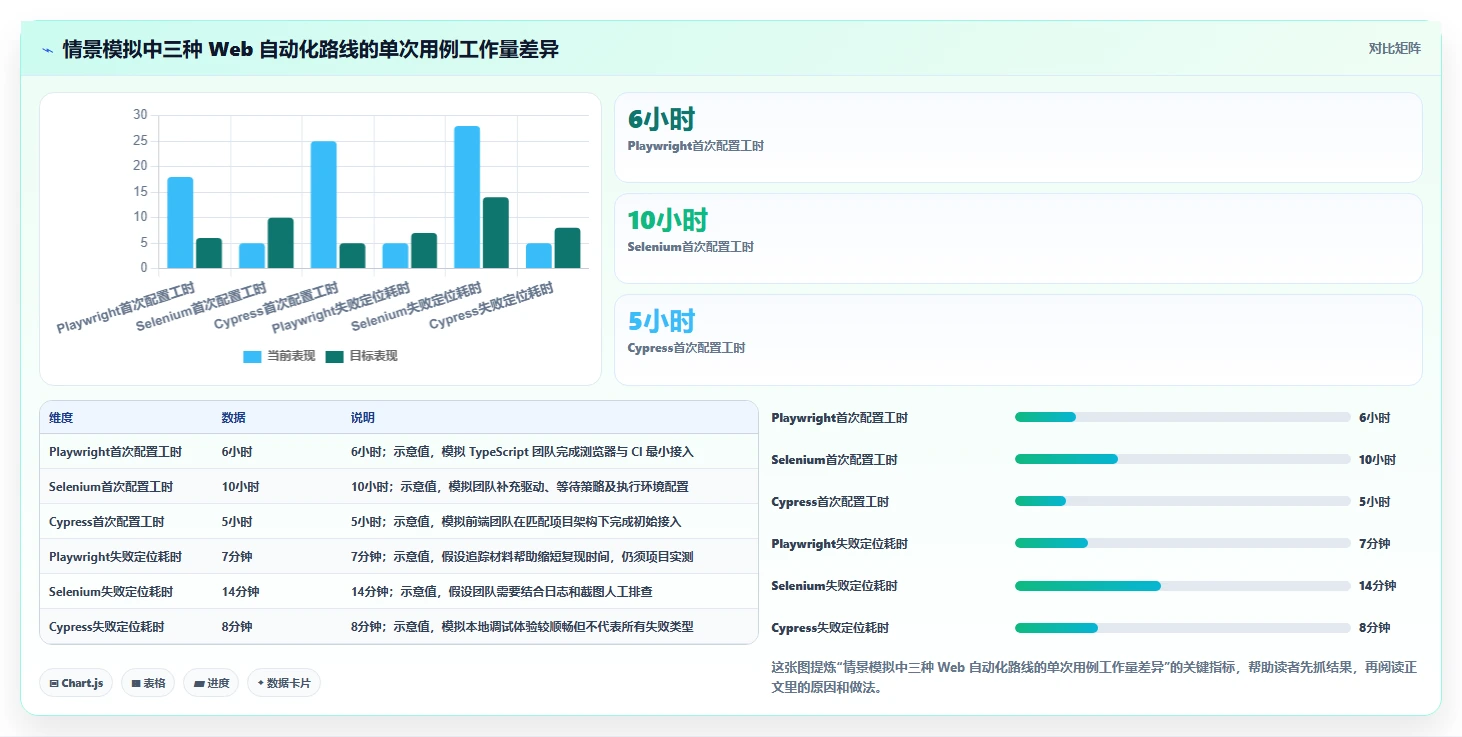Click the Selenium失败定位耗时 progress bar
Image resolution: width=1462 pixels, height=737 pixels.
[1182, 585]
